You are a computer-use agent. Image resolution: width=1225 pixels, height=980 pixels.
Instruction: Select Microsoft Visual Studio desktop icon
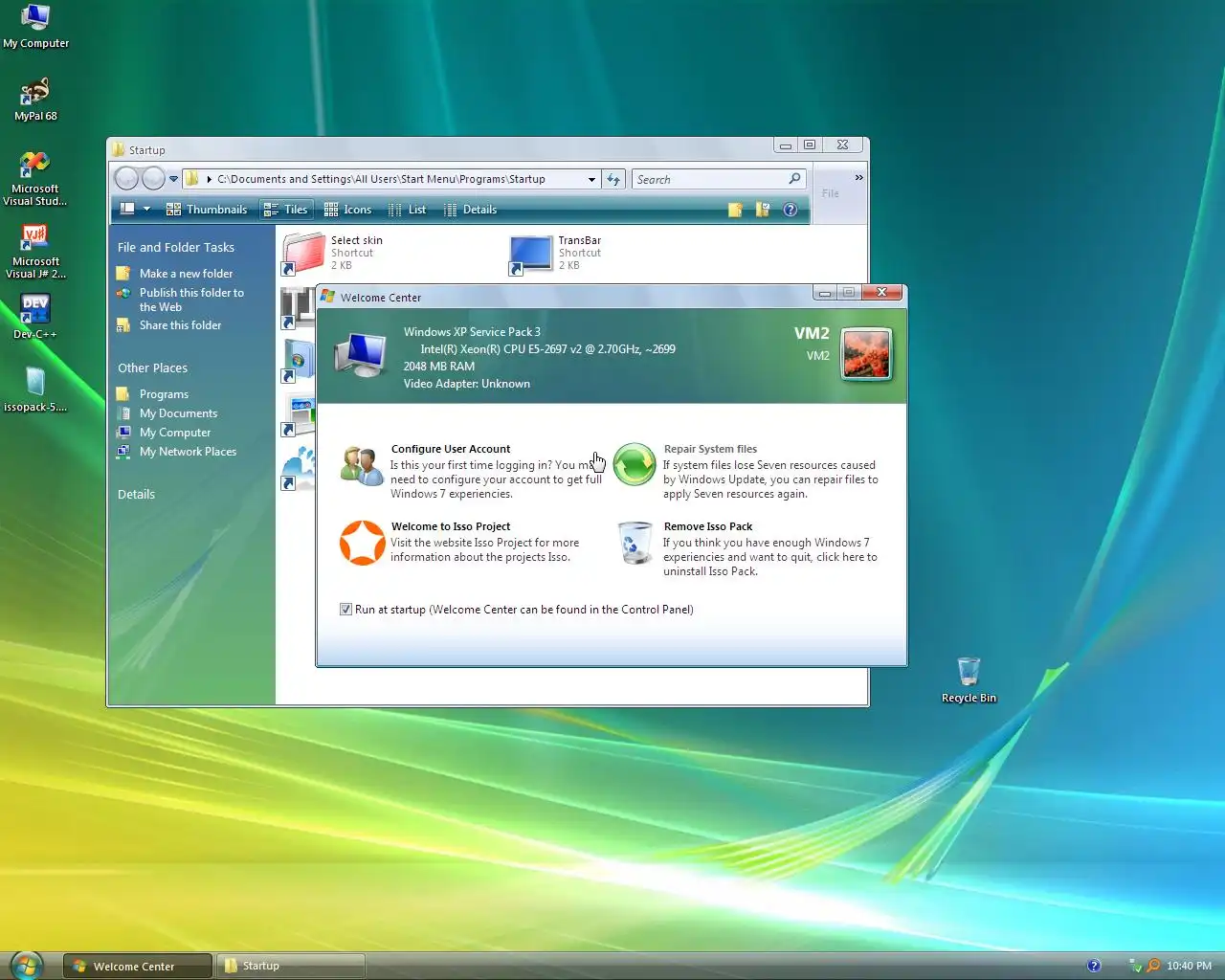pos(35,179)
